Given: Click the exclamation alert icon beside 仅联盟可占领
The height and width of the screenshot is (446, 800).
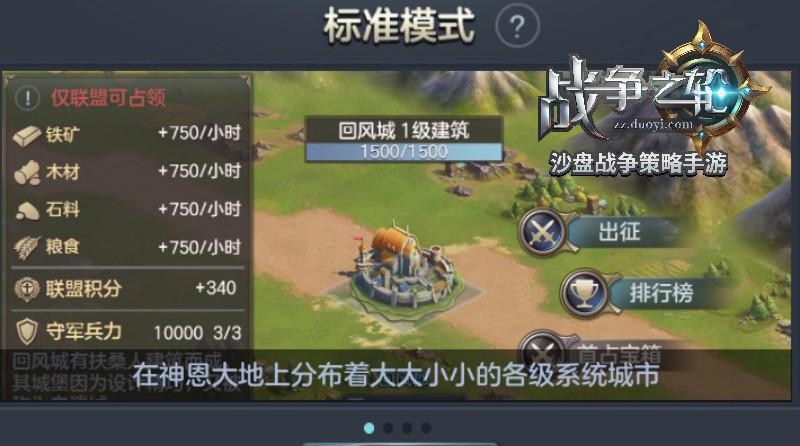Looking at the screenshot, I should (x=28, y=97).
